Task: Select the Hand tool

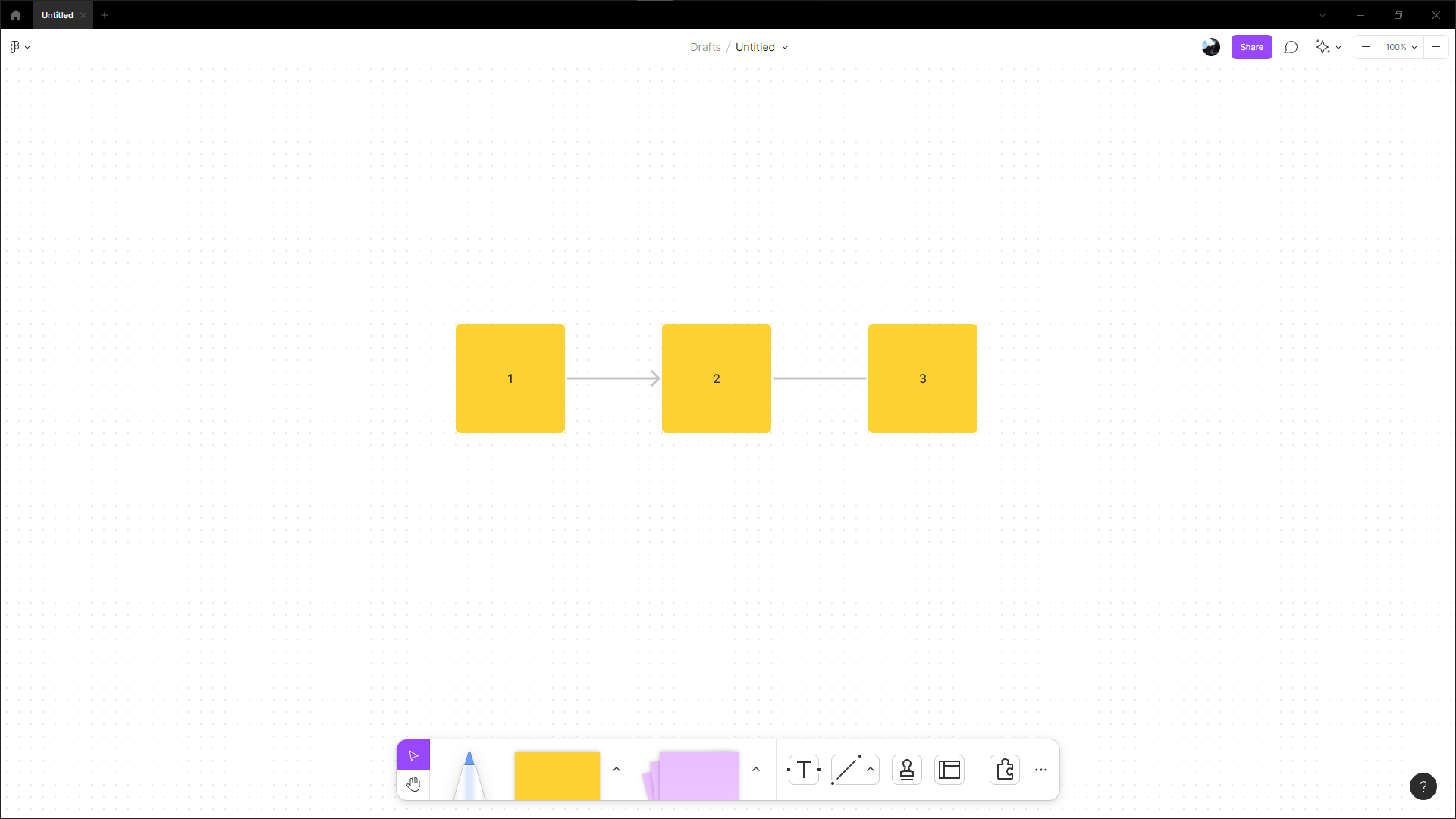Action: tap(413, 784)
